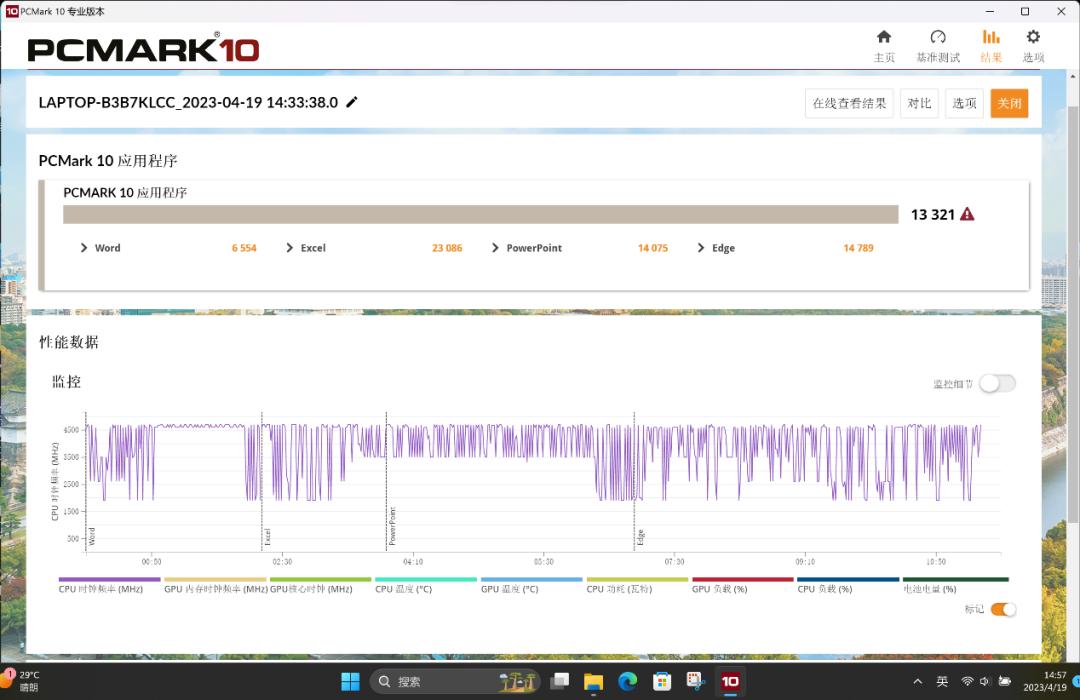Image resolution: width=1080 pixels, height=700 pixels.
Task: Go to the Home (主页) tab
Action: (884, 46)
